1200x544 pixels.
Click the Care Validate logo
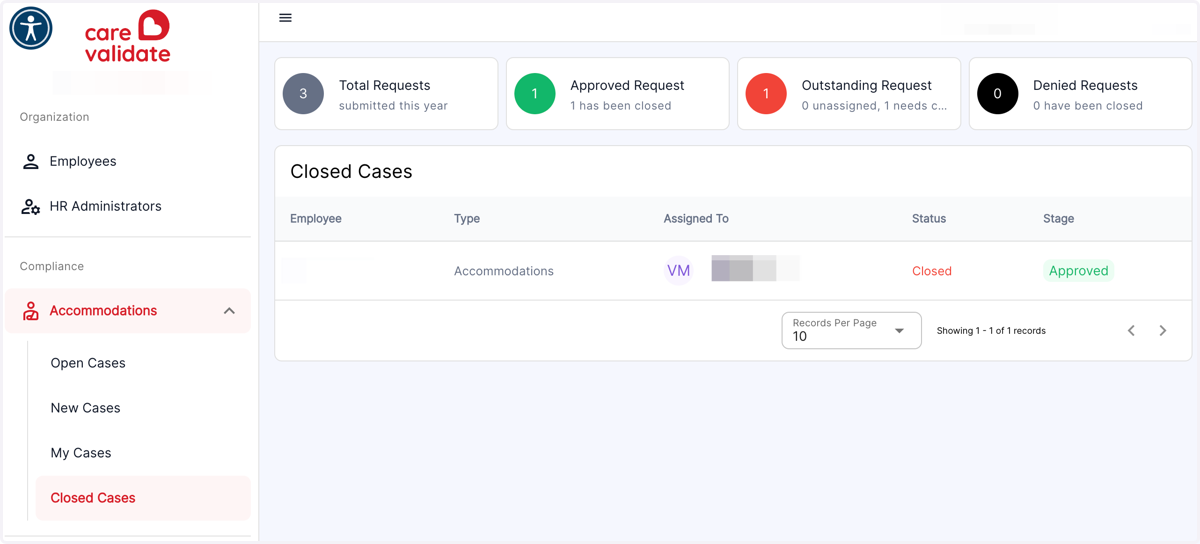[x=128, y=37]
